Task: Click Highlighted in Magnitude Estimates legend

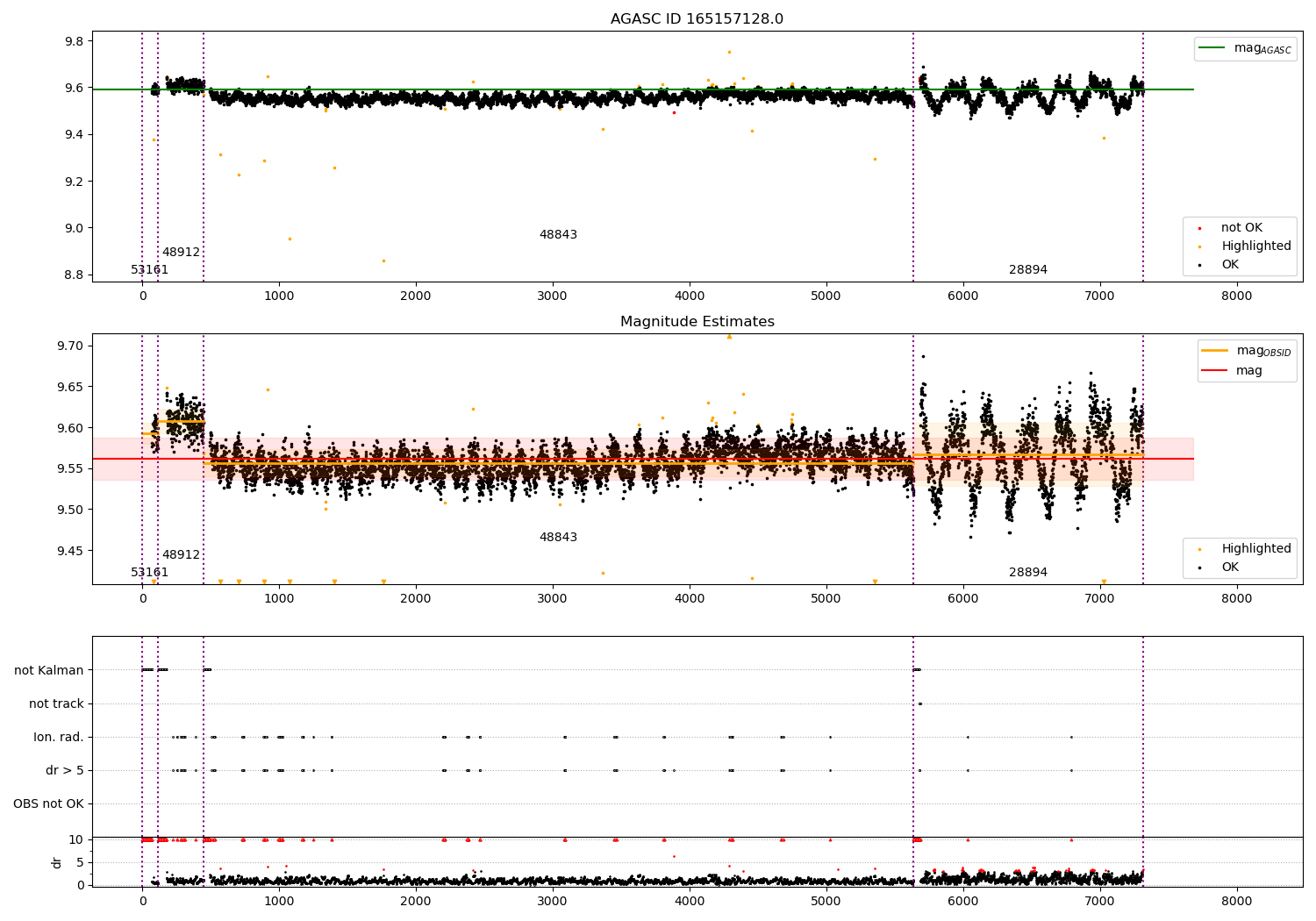Action: click(x=1256, y=549)
